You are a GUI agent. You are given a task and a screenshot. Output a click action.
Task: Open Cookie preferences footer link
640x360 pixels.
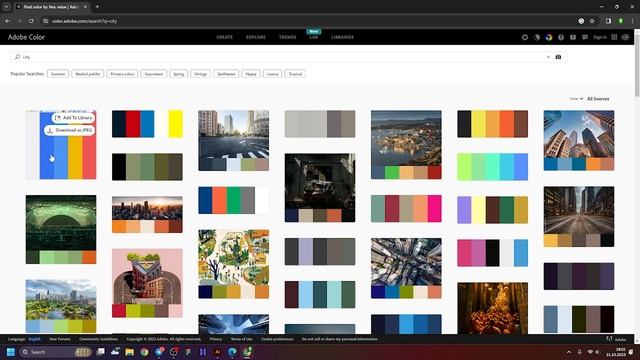pos(277,339)
